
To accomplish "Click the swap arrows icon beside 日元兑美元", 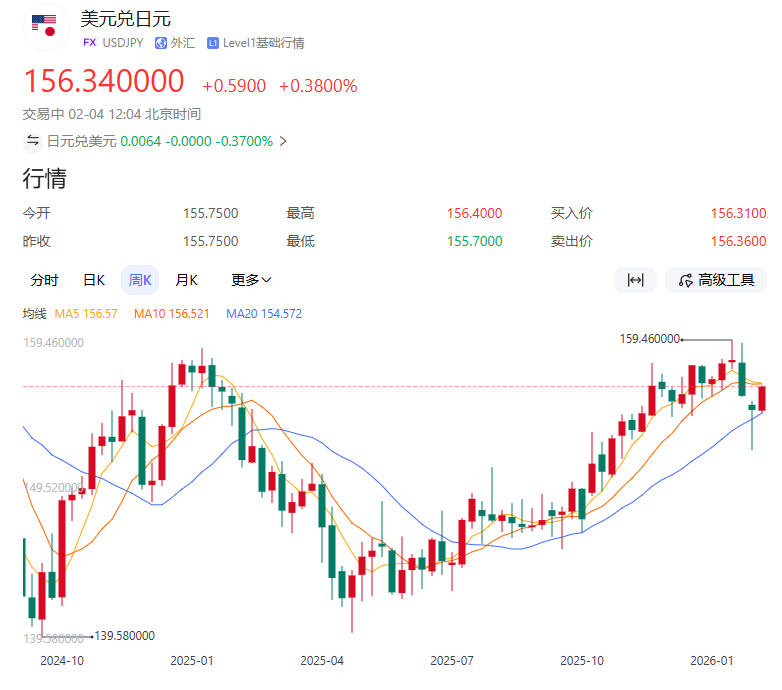I will 33,141.
